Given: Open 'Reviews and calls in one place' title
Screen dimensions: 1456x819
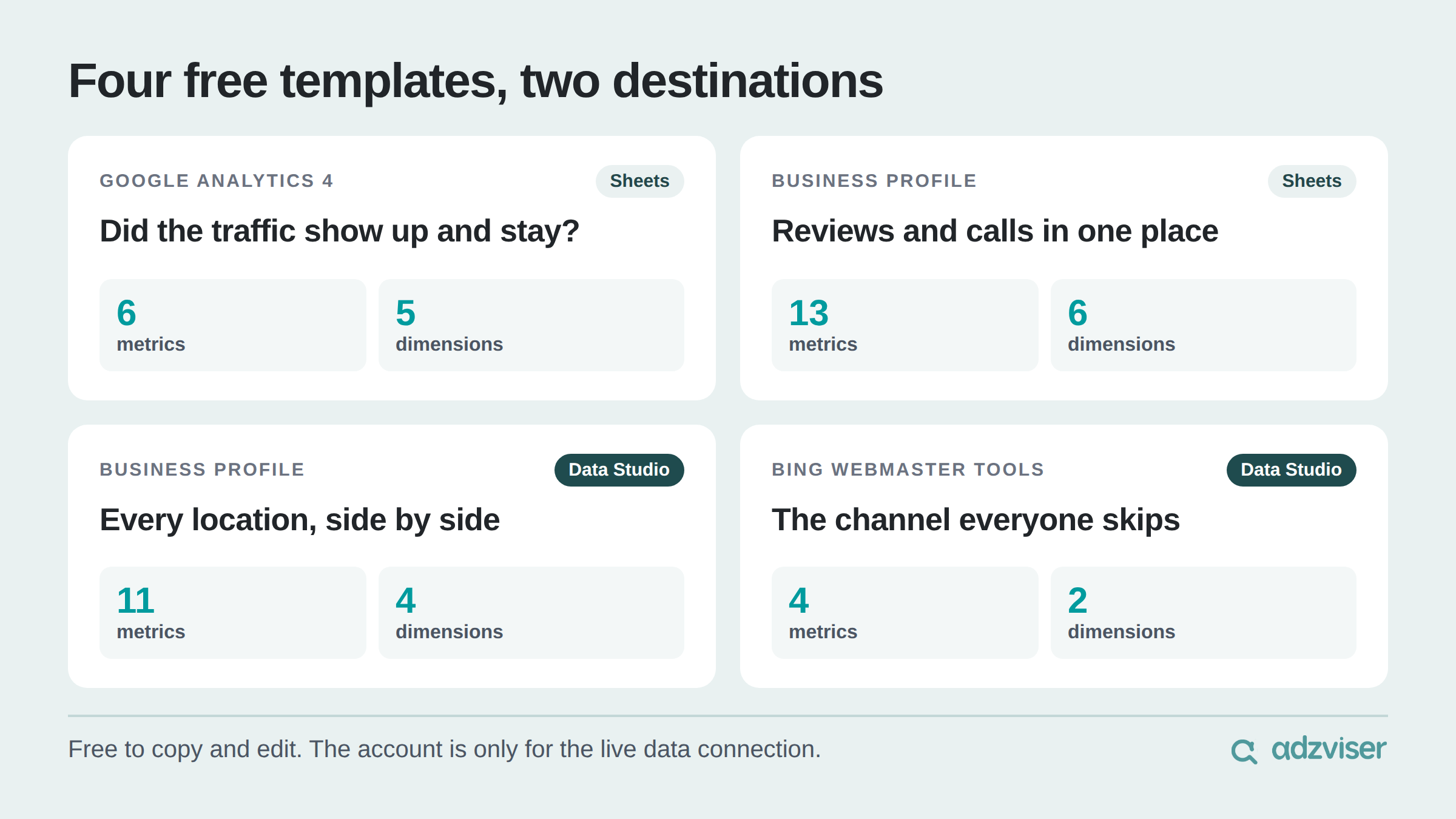Looking at the screenshot, I should pyautogui.click(x=995, y=231).
